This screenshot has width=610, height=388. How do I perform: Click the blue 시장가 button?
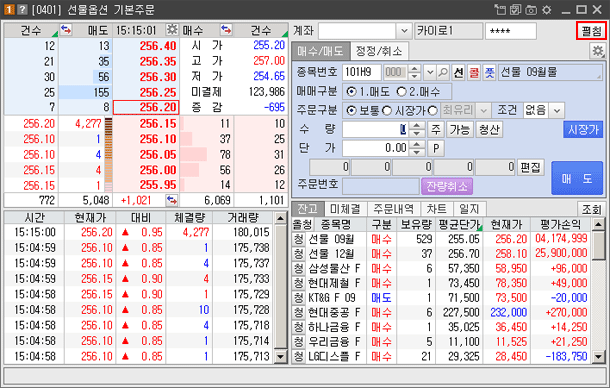[583, 130]
